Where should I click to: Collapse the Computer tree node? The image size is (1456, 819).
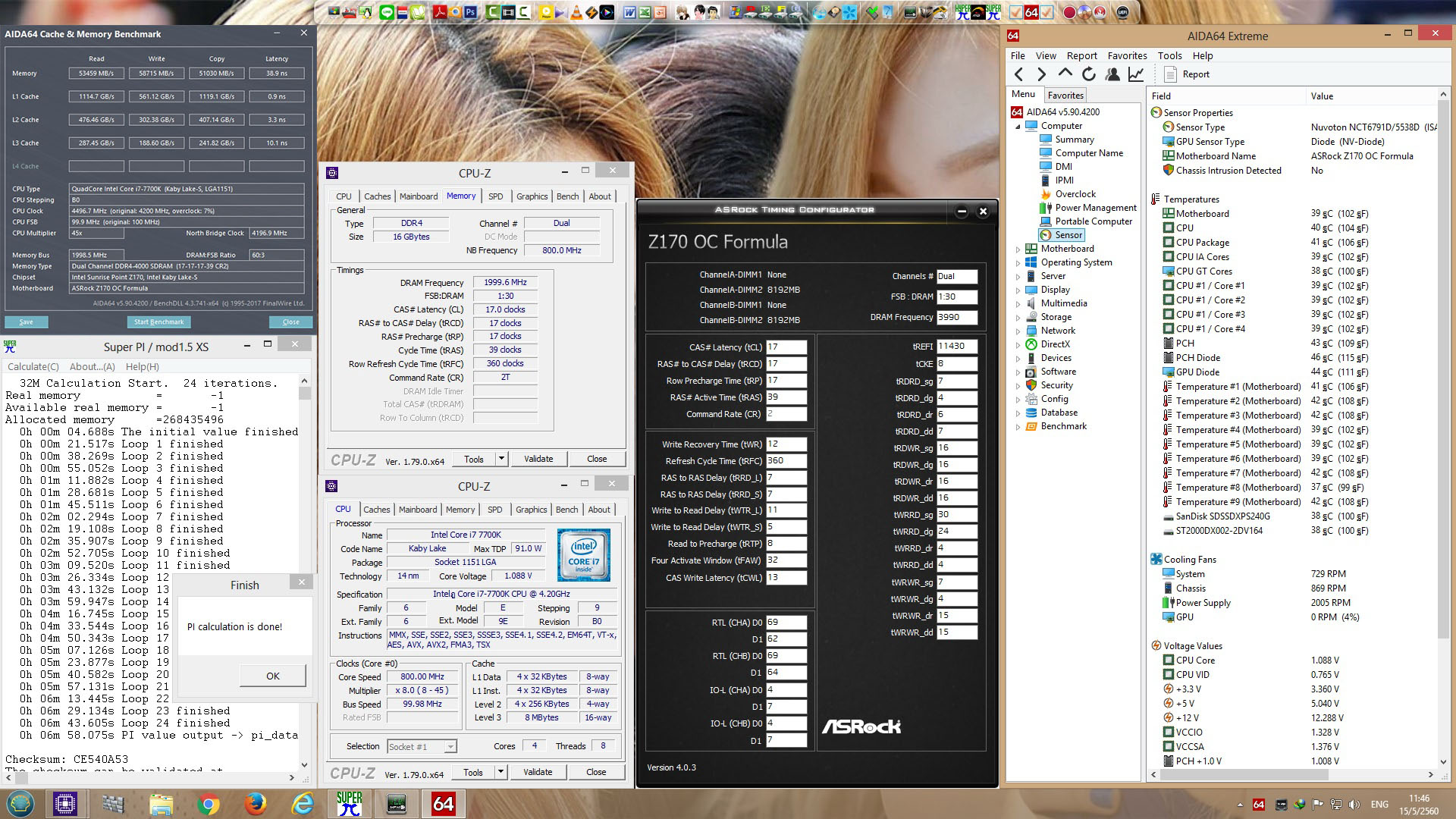coord(1018,127)
